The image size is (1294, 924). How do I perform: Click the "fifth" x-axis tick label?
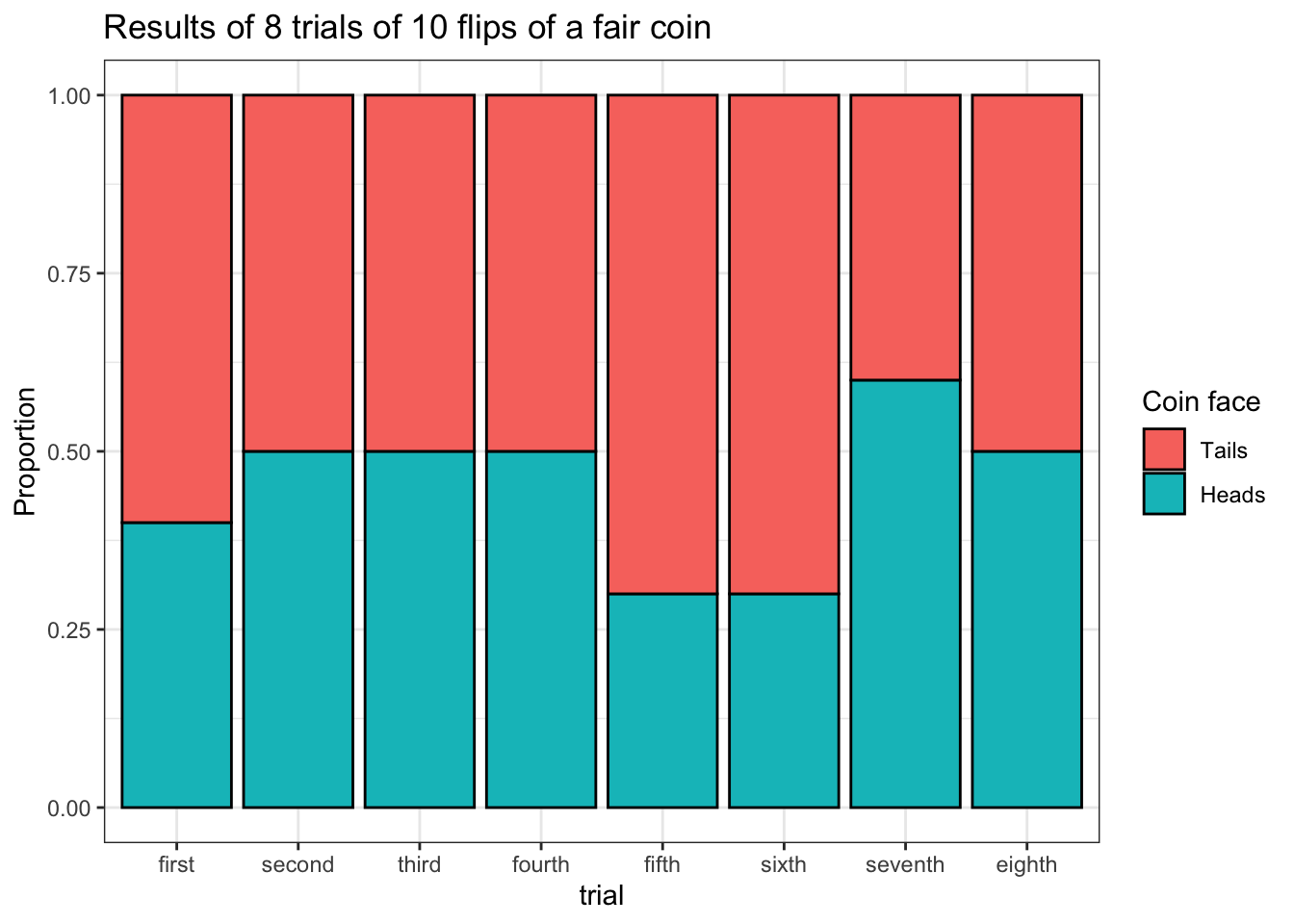[662, 864]
